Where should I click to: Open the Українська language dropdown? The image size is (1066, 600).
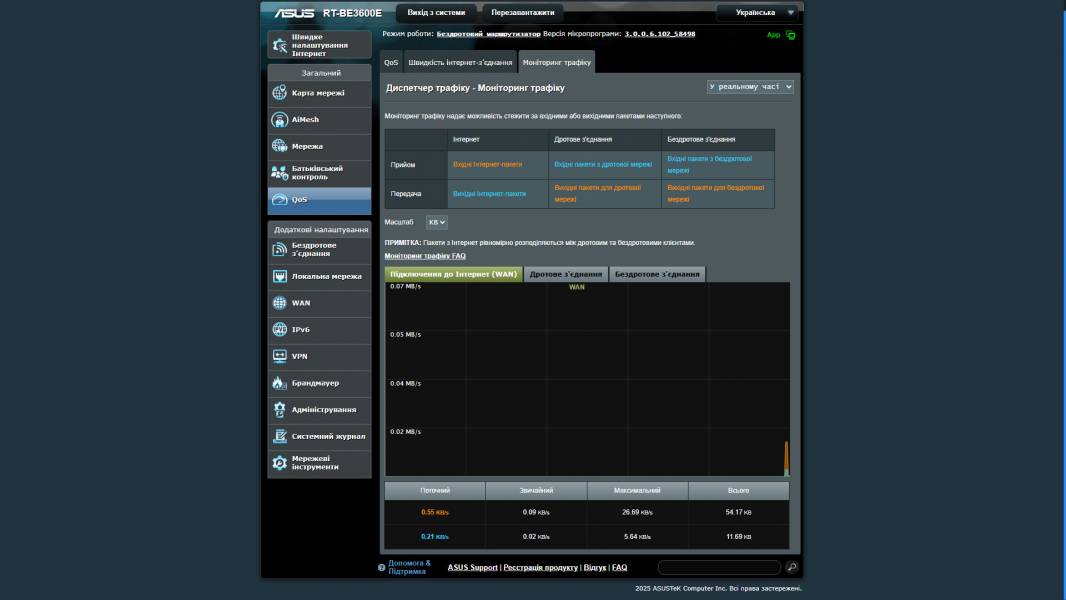pyautogui.click(x=757, y=12)
